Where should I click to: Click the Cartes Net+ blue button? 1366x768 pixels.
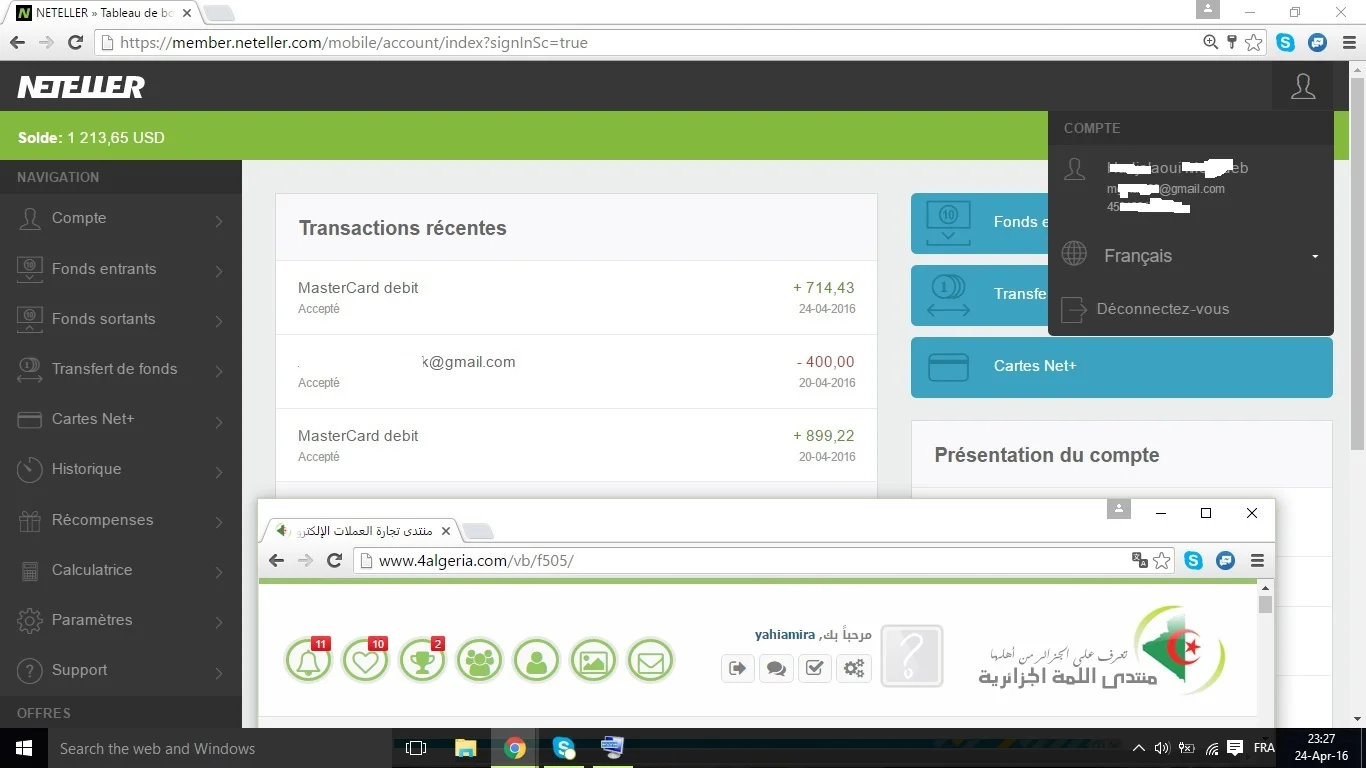[x=1121, y=367]
